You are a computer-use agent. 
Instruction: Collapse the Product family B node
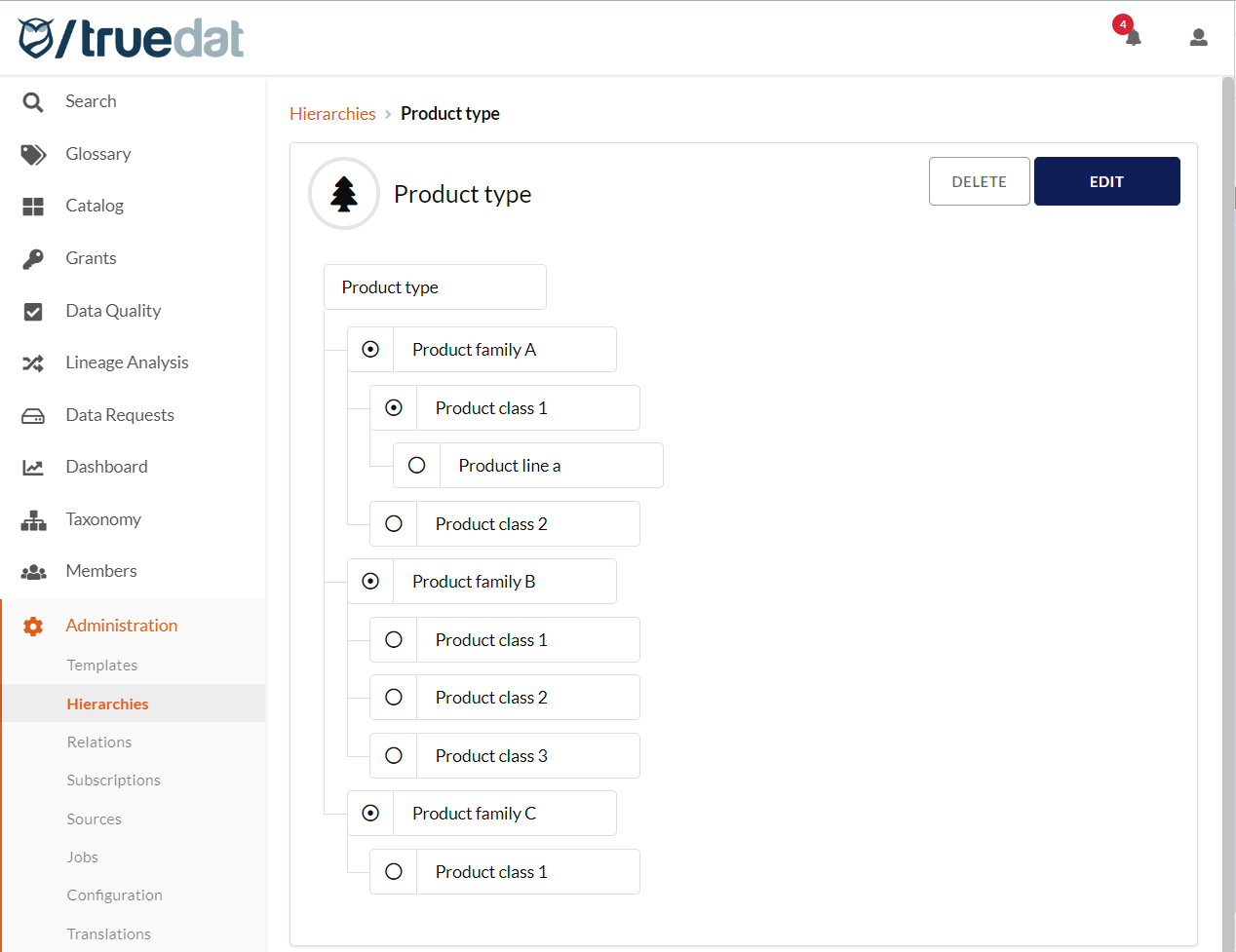pyautogui.click(x=370, y=582)
